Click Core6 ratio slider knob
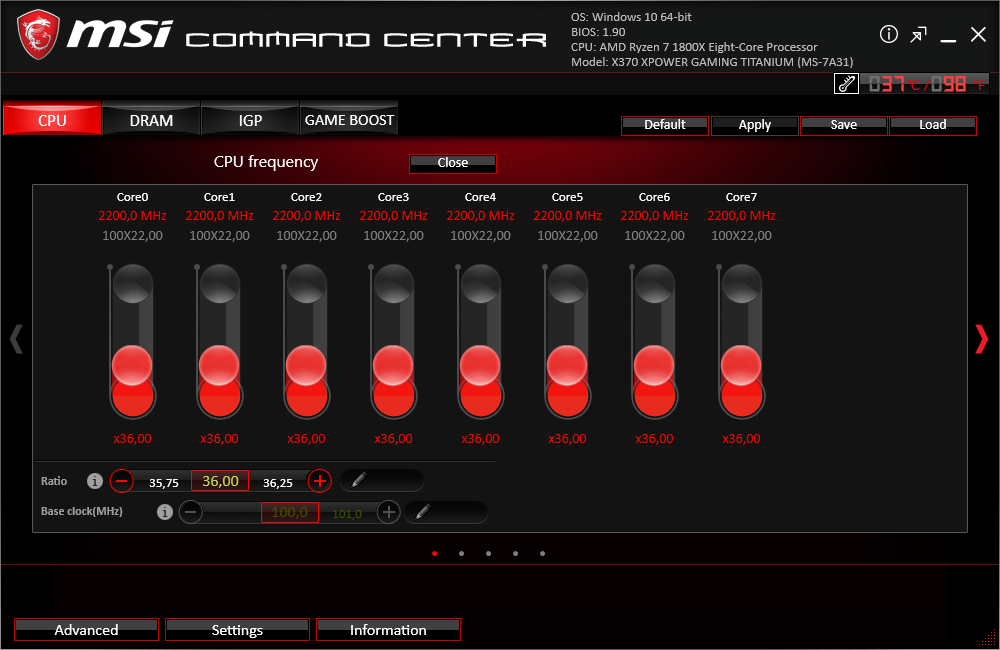The width and height of the screenshot is (1000, 650). click(x=654, y=365)
